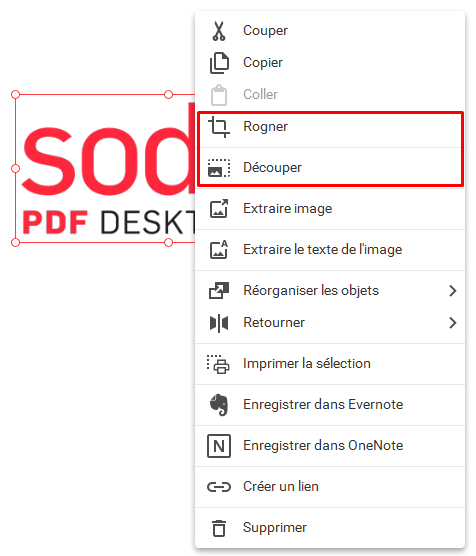The width and height of the screenshot is (476, 556).
Task: Click the top-left resize handle of the logo
Action: (15, 94)
